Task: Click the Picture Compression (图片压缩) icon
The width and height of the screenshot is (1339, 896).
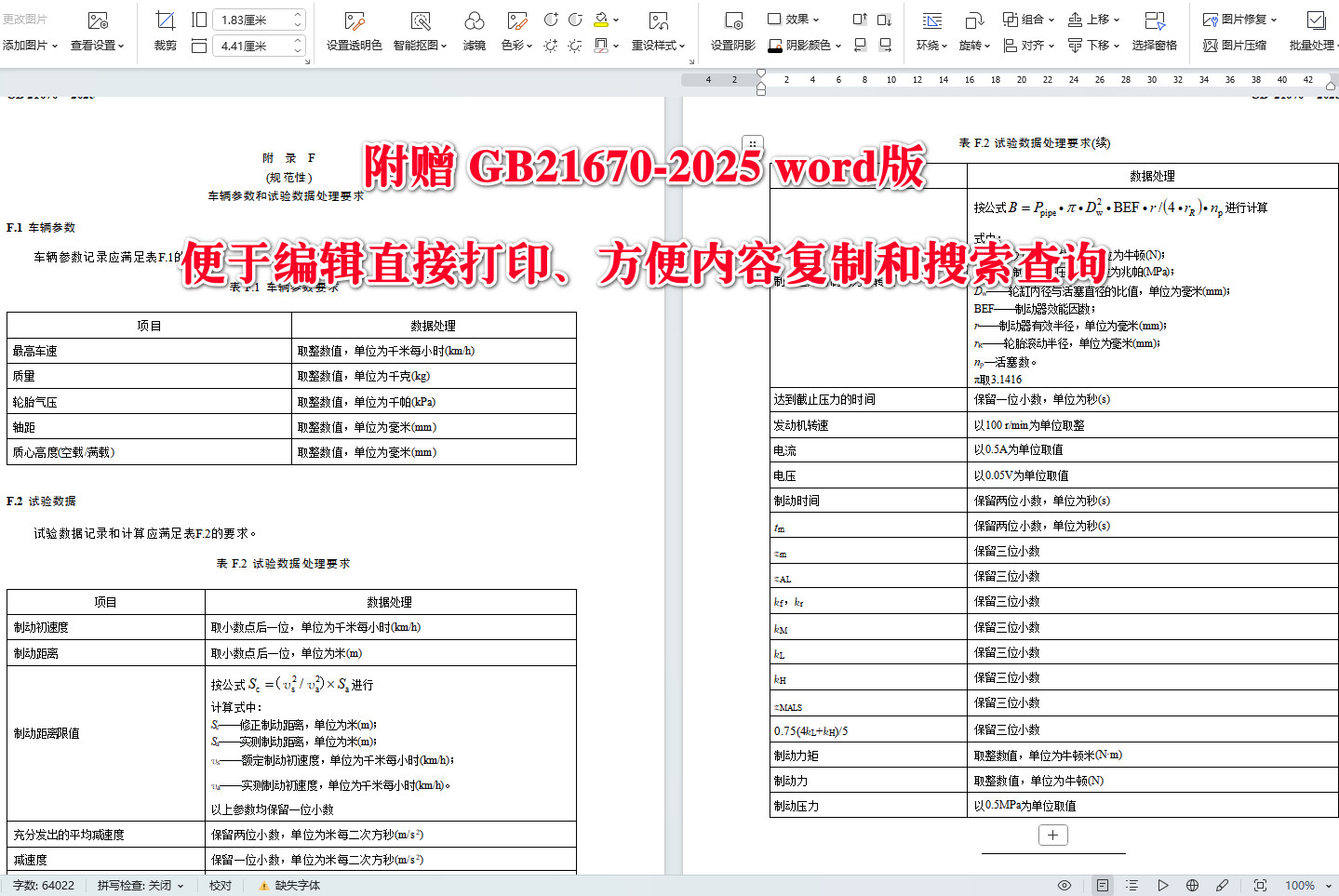Action: pyautogui.click(x=1234, y=45)
